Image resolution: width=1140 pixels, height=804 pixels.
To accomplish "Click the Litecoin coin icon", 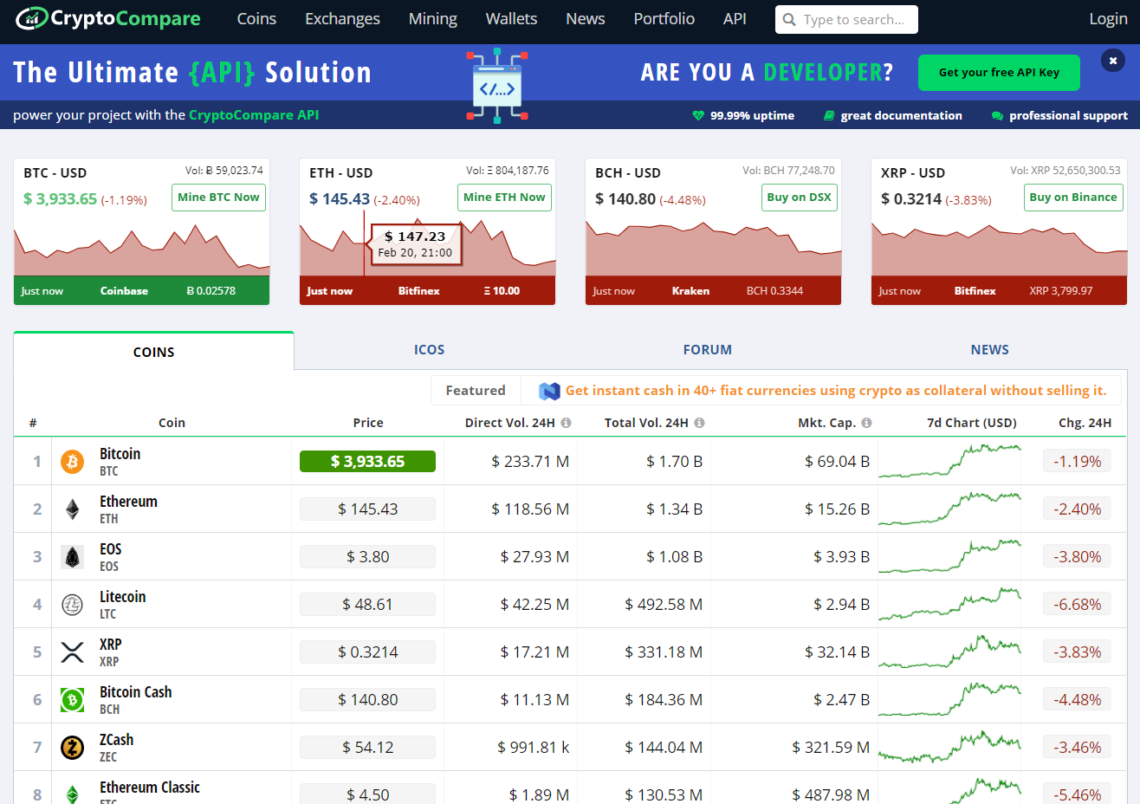I will (x=72, y=604).
